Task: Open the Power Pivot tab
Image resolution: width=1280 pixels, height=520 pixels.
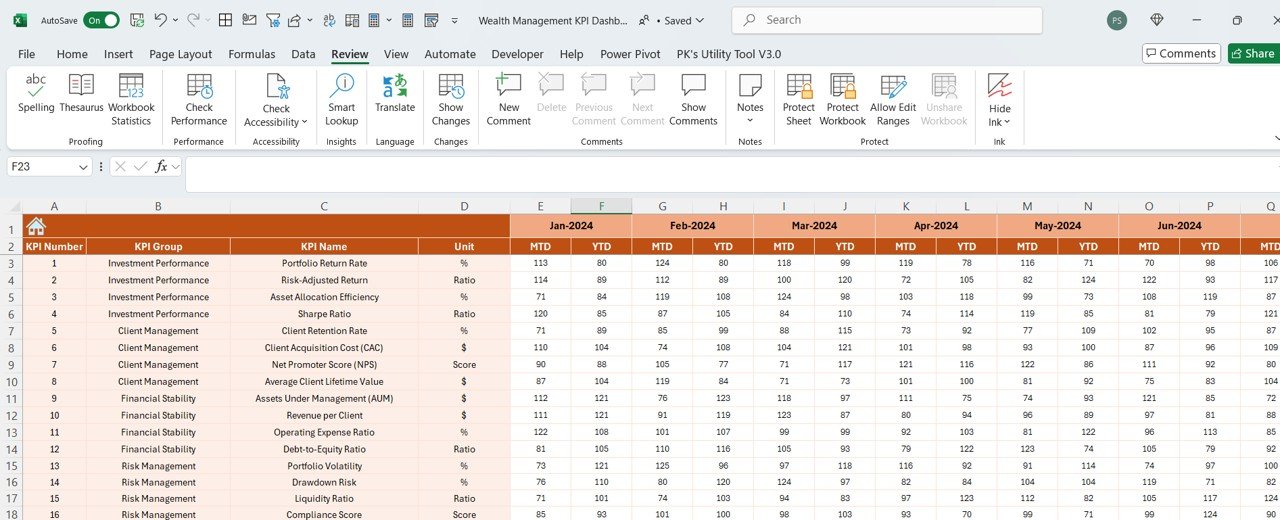Action: point(630,54)
